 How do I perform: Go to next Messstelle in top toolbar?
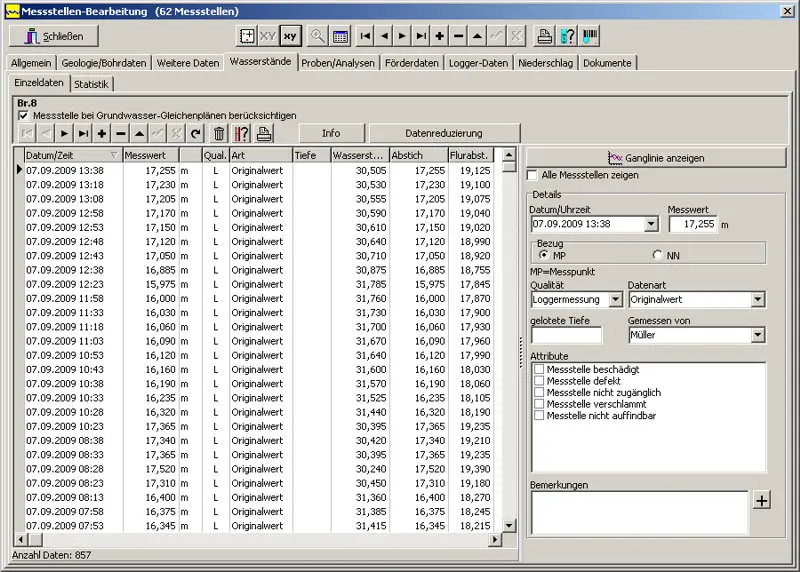pos(402,36)
